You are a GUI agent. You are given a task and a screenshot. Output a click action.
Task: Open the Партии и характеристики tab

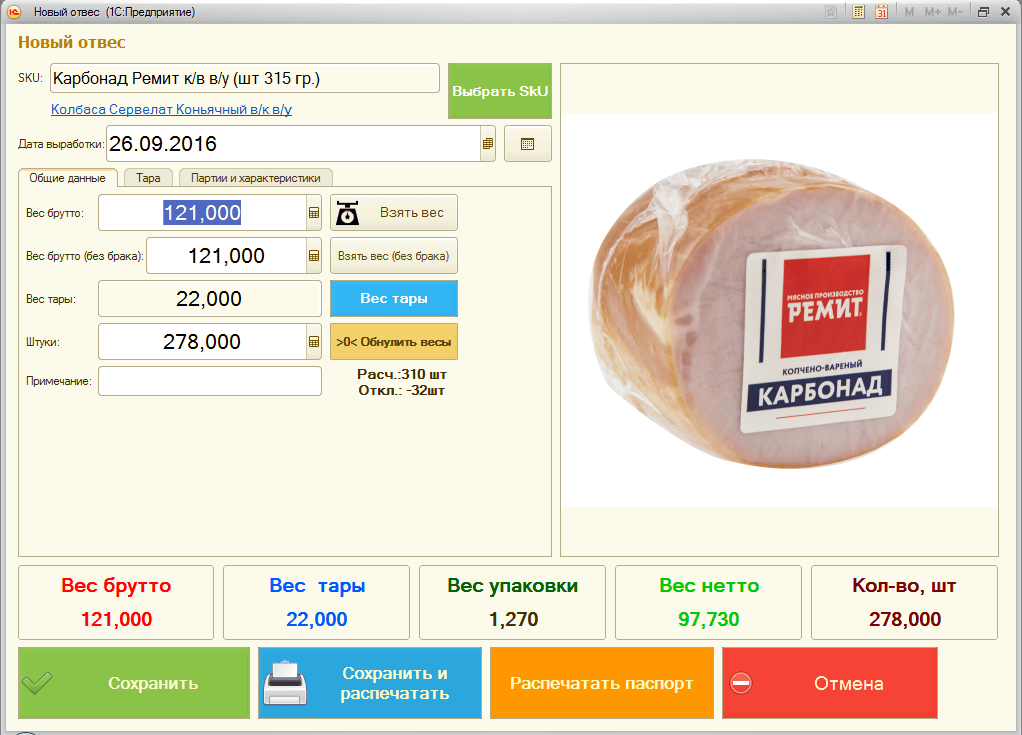click(x=256, y=178)
